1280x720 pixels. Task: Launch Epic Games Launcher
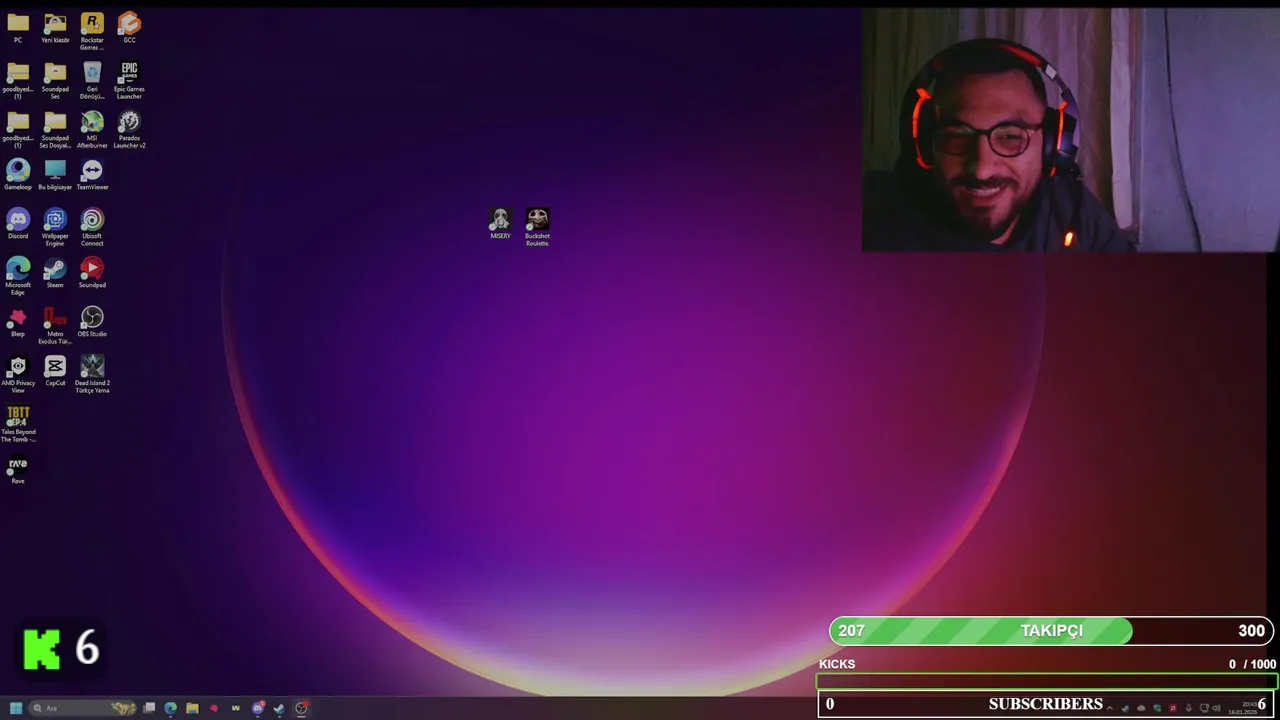coord(129,80)
